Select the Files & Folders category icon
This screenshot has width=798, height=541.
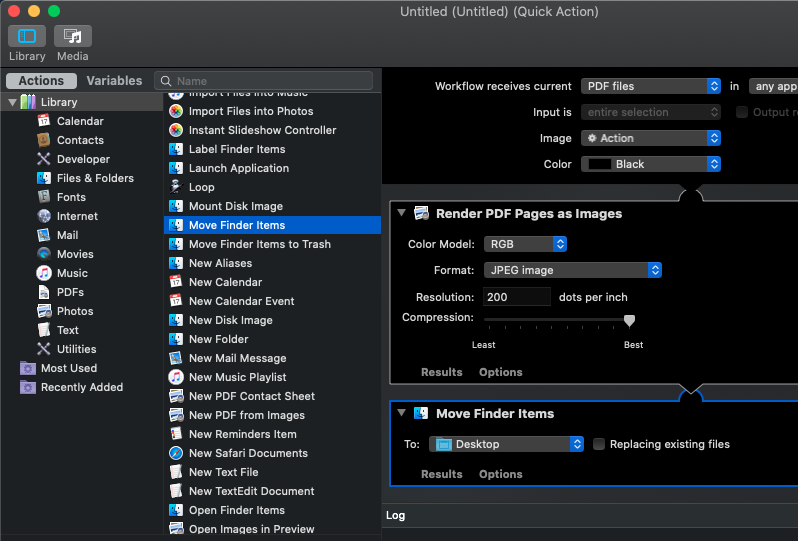pos(44,178)
